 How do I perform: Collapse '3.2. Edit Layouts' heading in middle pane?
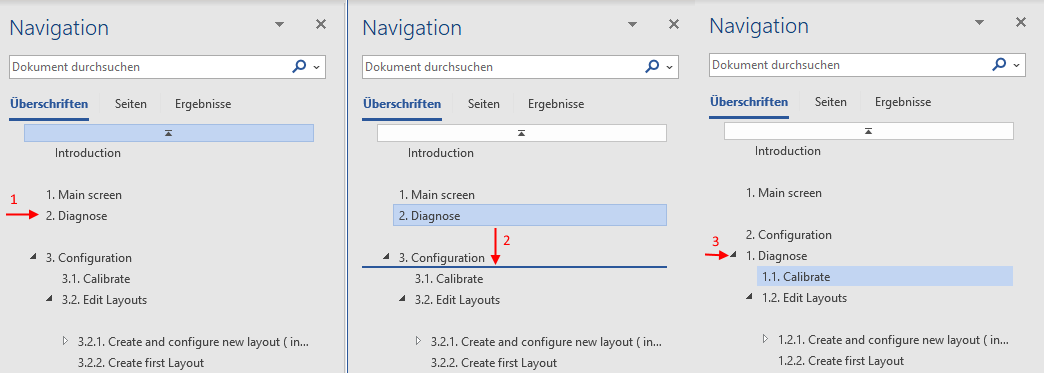[402, 299]
